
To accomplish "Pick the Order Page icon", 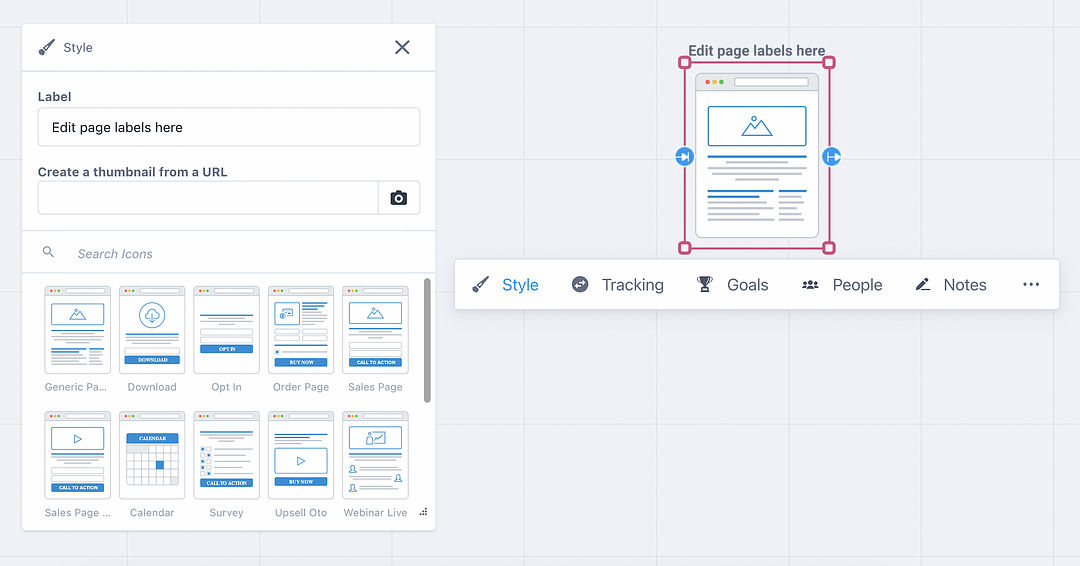I will coord(300,331).
